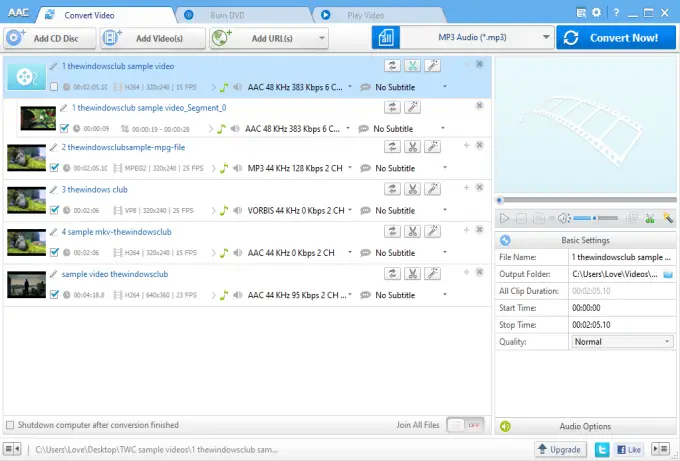The height and width of the screenshot is (461, 680).
Task: Click the plus icon on 2 thewindowsclubsample-mpg-file row
Action: [x=467, y=145]
